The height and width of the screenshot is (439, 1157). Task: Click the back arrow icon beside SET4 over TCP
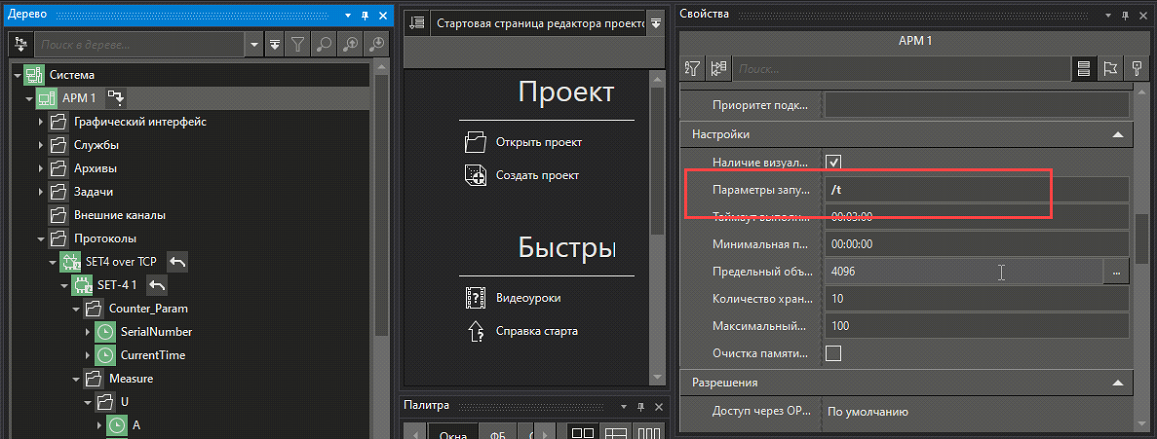tap(176, 262)
